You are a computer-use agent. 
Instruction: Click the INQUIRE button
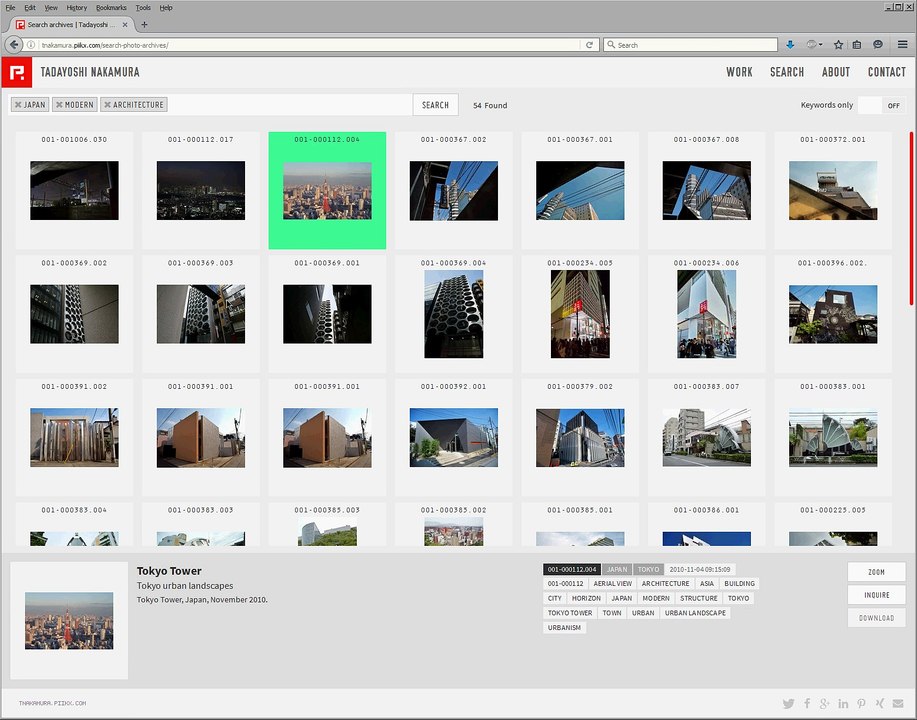click(876, 595)
